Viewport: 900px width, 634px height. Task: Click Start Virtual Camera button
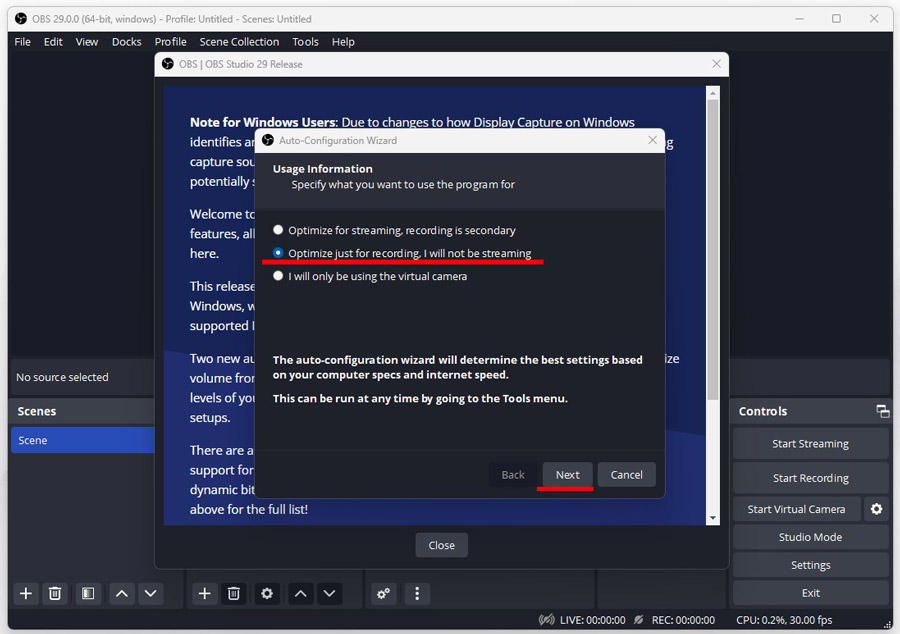[x=797, y=509]
